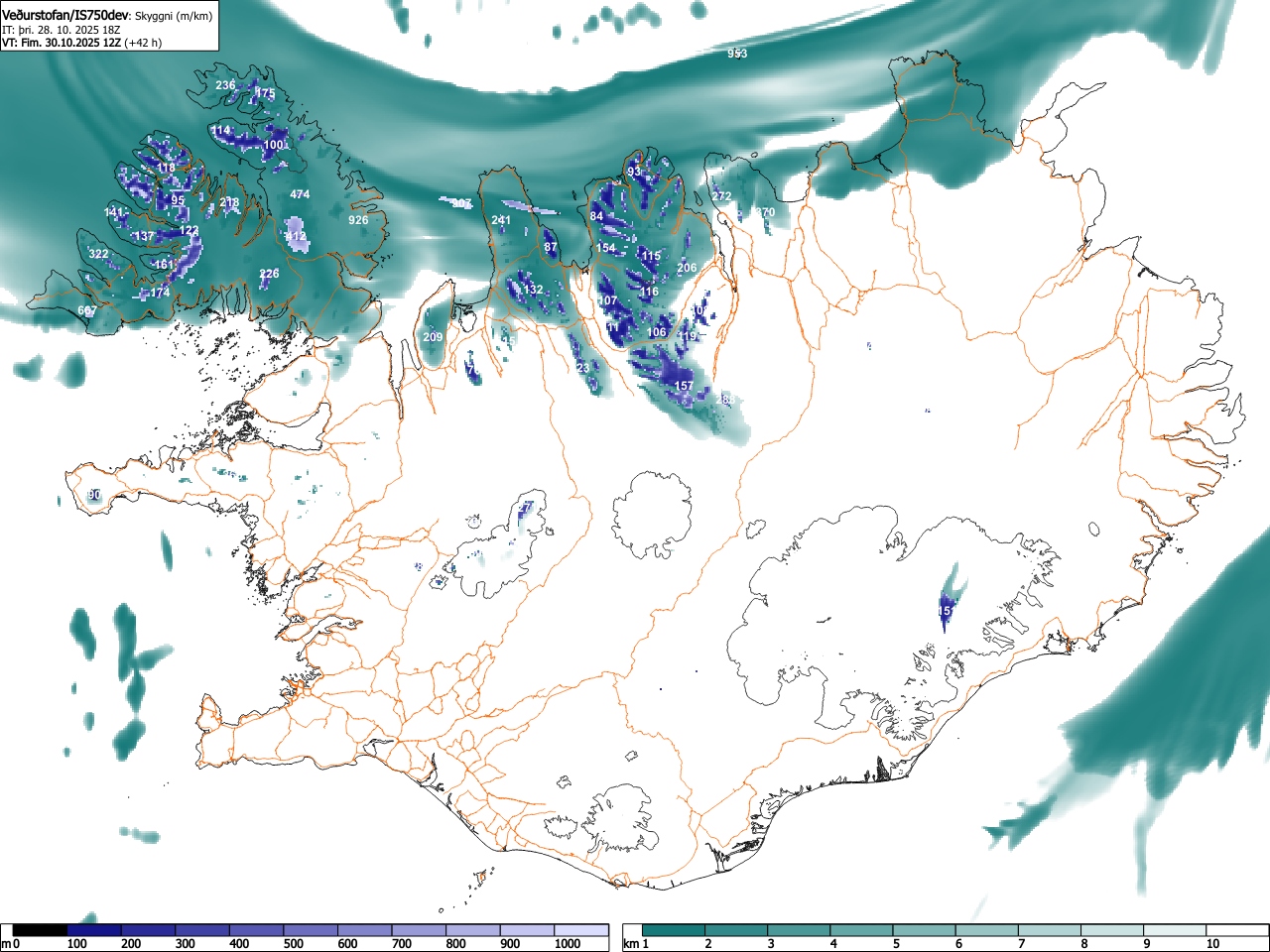Click the '10' tick label in the km legend
Image resolution: width=1270 pixels, height=952 pixels.
point(1212,944)
